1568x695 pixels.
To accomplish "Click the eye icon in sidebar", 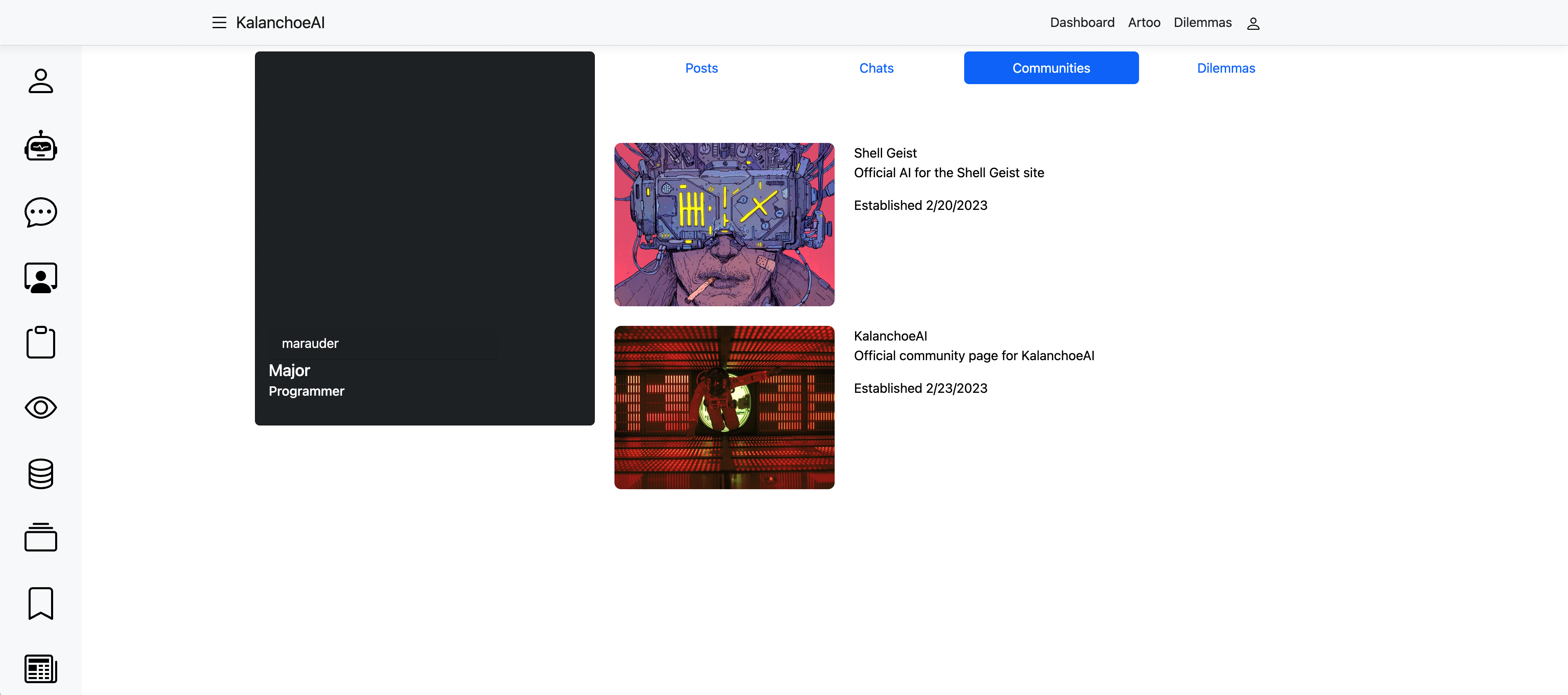I will pyautogui.click(x=41, y=407).
